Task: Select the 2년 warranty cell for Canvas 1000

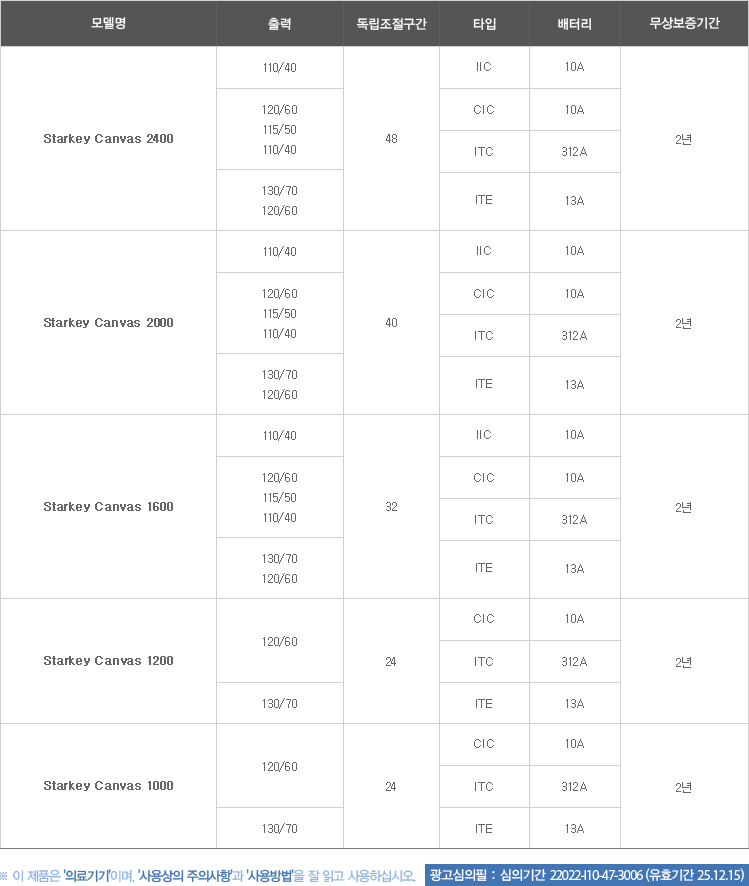Action: click(684, 786)
